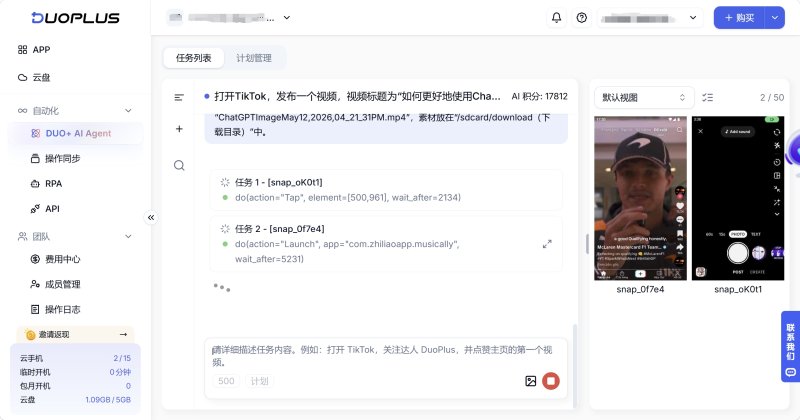800x420 pixels.
Task: Click the 计划 chip below input
Action: (259, 381)
